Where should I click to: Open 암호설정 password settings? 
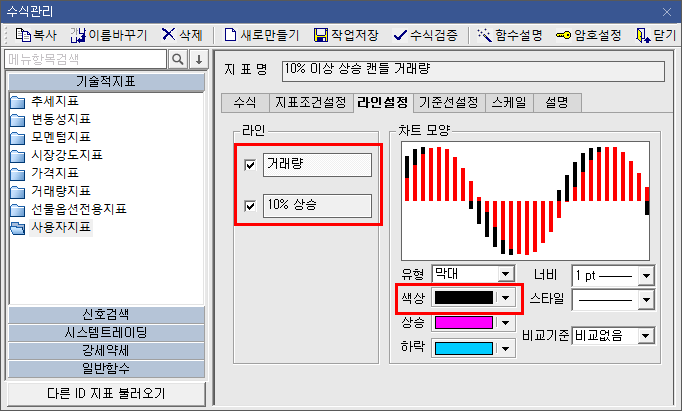pyautogui.click(x=563, y=35)
